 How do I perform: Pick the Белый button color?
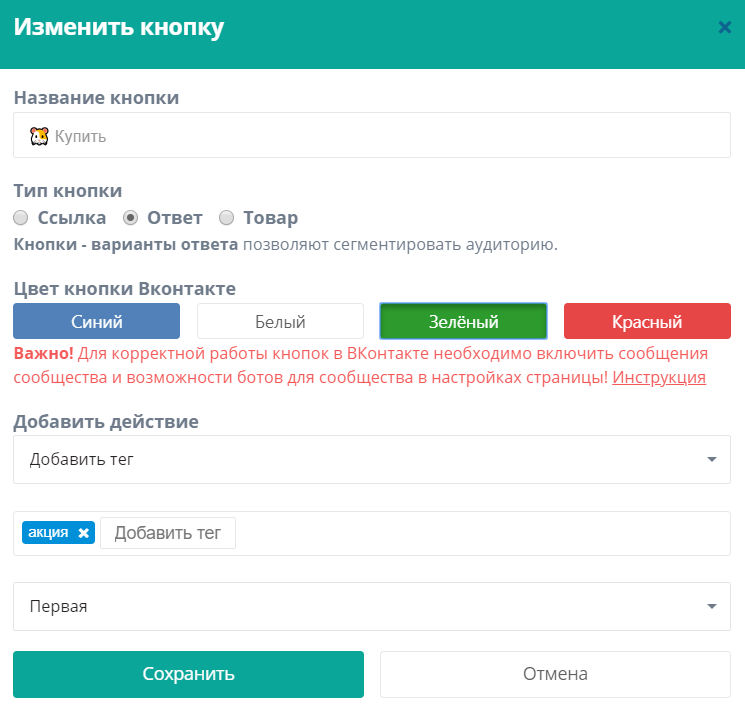coord(280,322)
